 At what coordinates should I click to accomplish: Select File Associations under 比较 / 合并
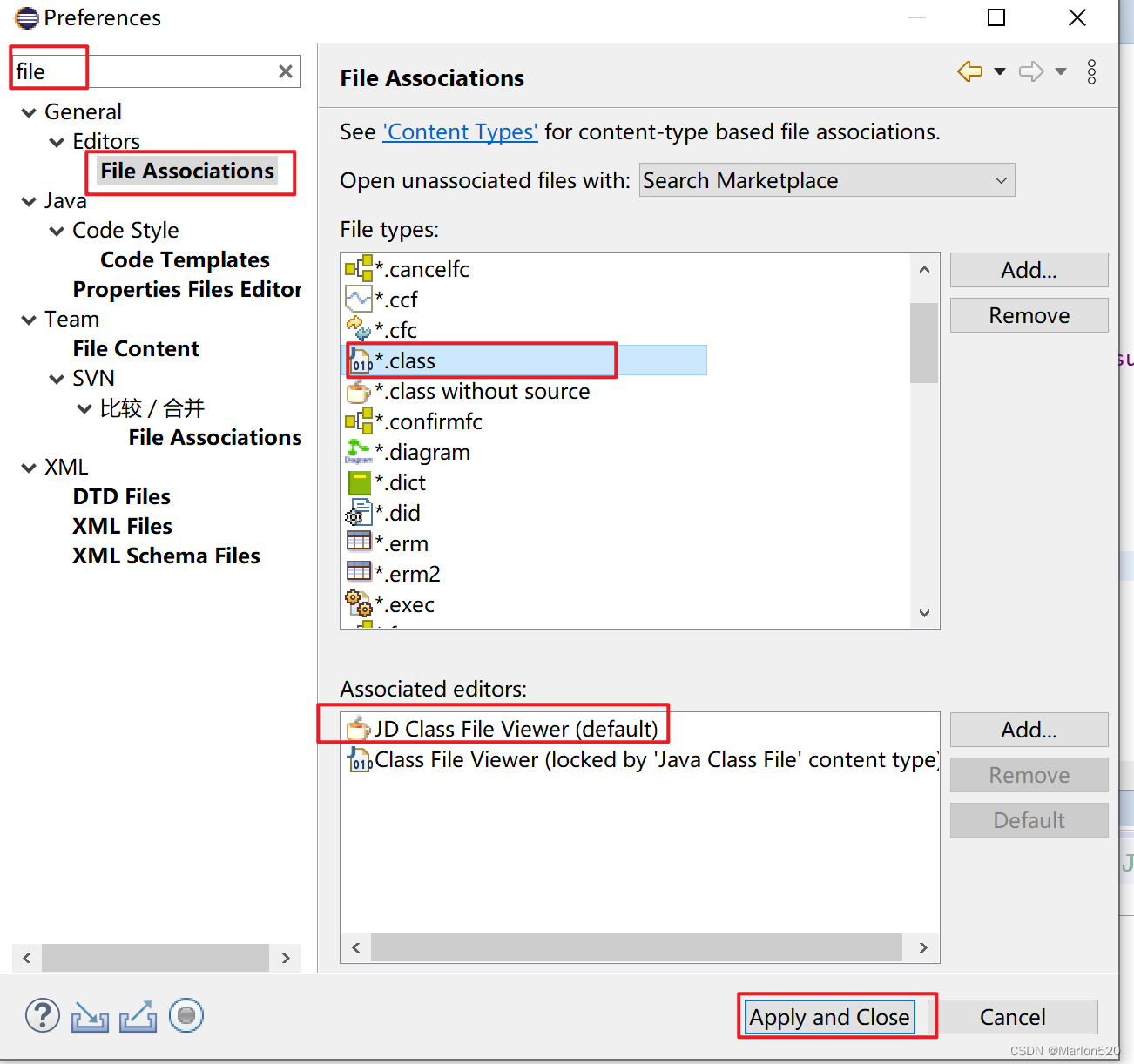click(x=215, y=437)
